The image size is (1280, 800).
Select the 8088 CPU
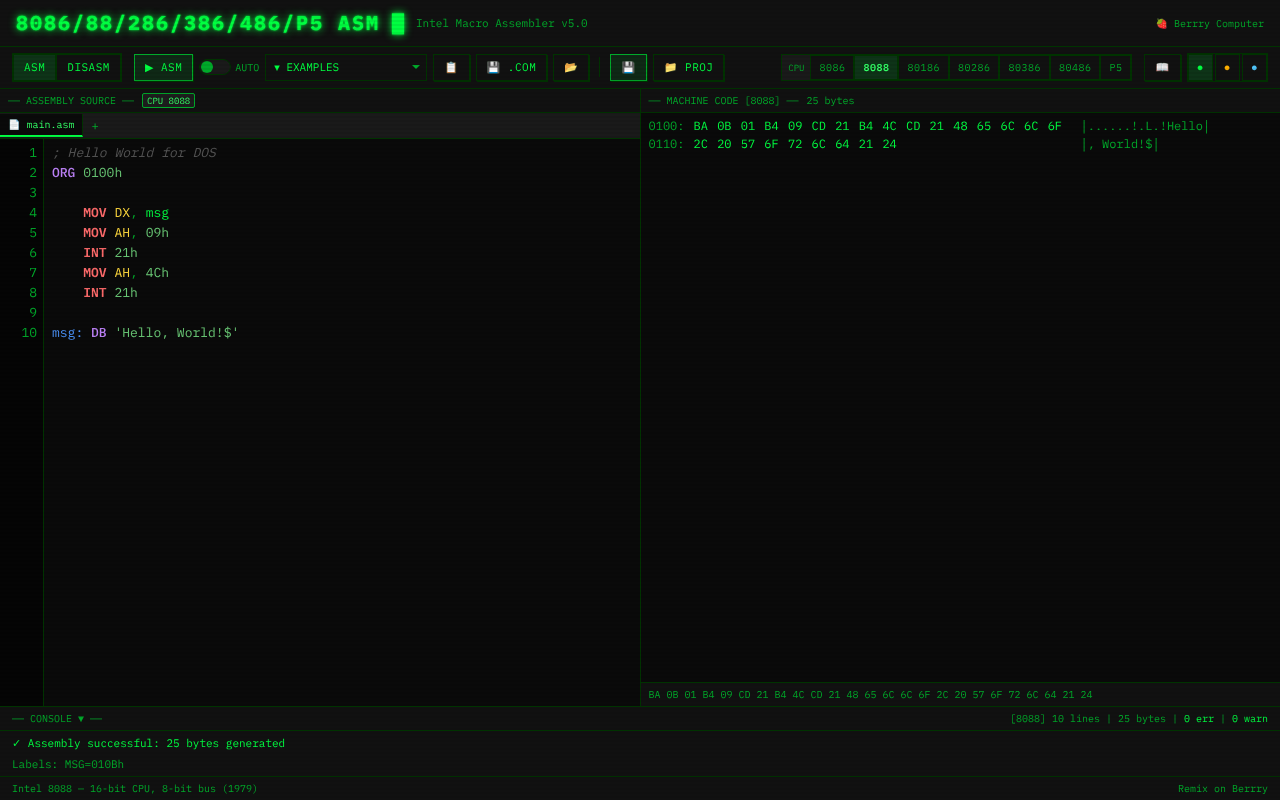[876, 68]
